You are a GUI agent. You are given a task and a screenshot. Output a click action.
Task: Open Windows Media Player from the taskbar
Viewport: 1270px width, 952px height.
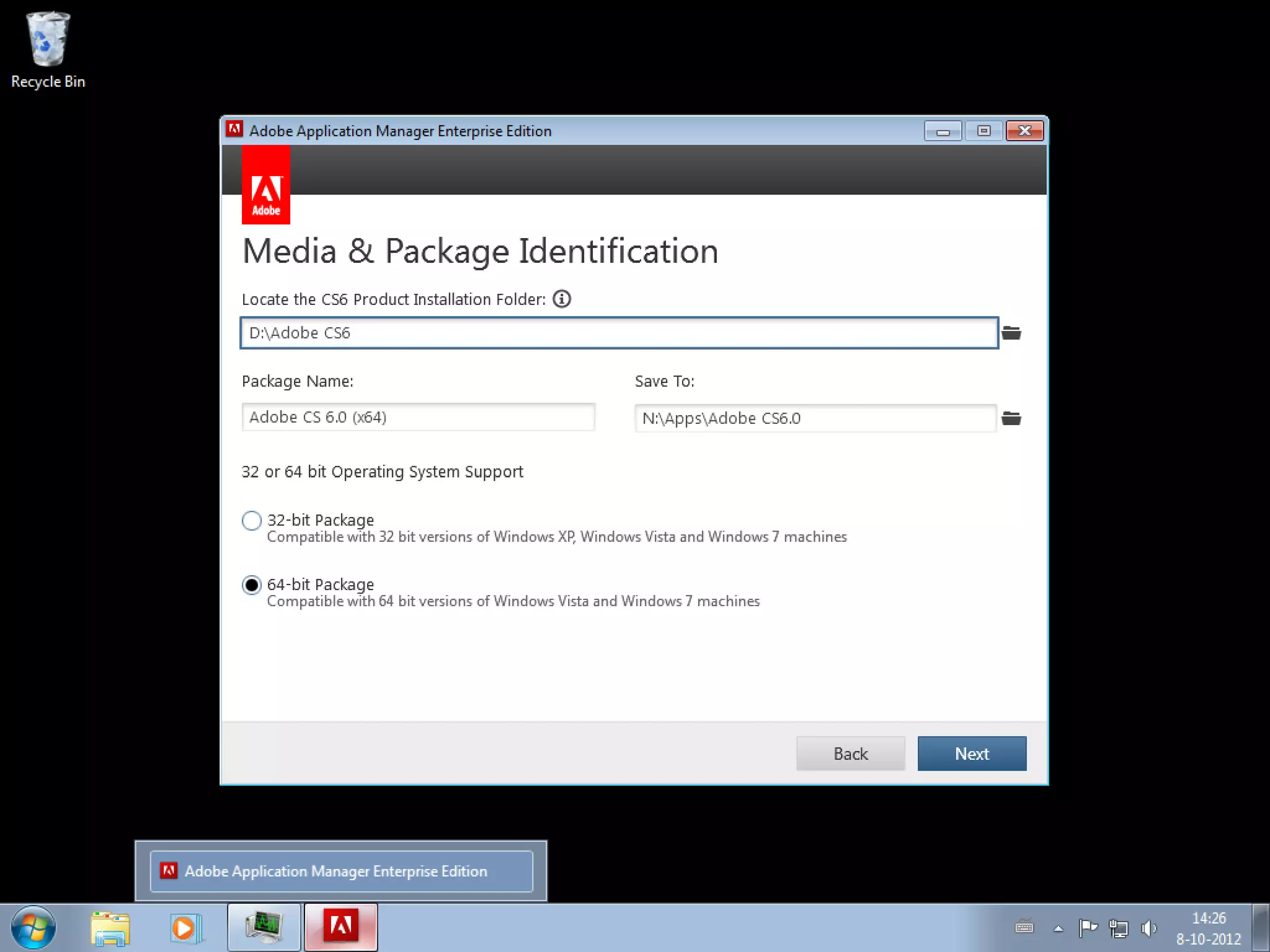185,928
